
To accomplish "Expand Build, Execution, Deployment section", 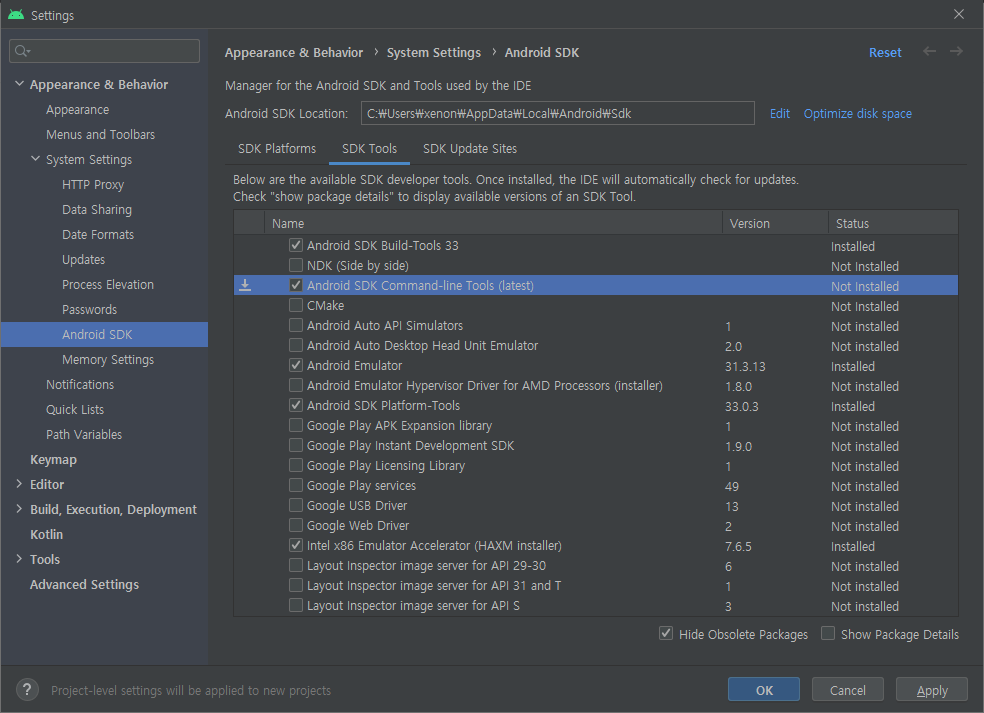I will click(19, 509).
